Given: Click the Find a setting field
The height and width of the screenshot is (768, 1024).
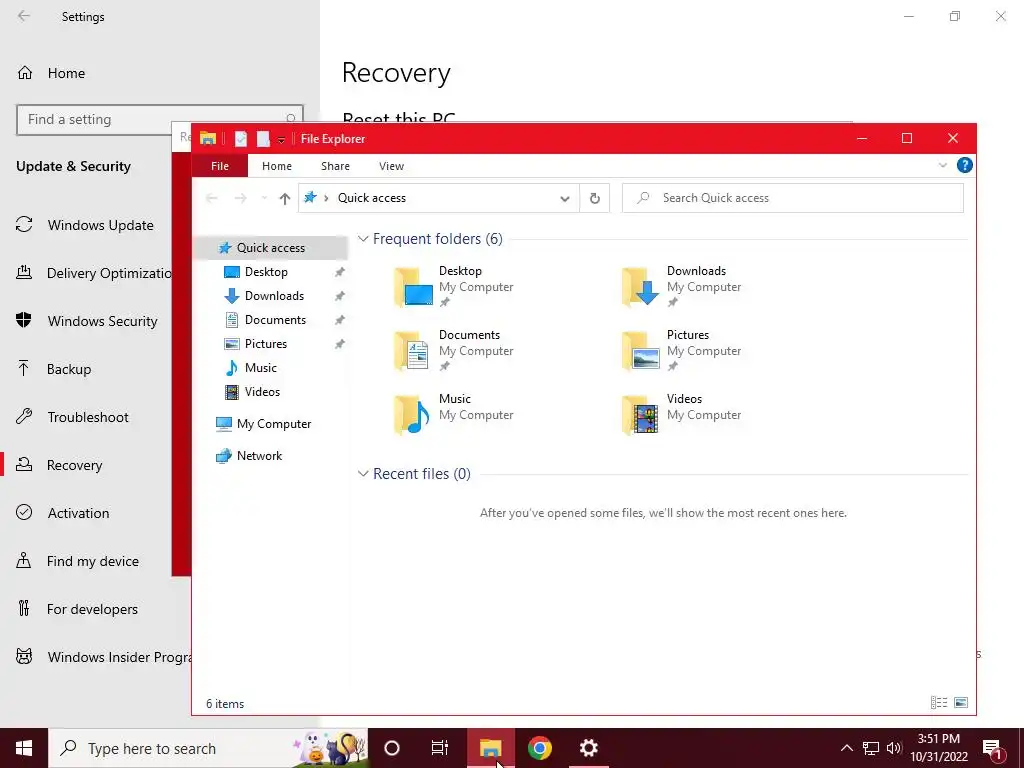Looking at the screenshot, I should pyautogui.click(x=159, y=120).
